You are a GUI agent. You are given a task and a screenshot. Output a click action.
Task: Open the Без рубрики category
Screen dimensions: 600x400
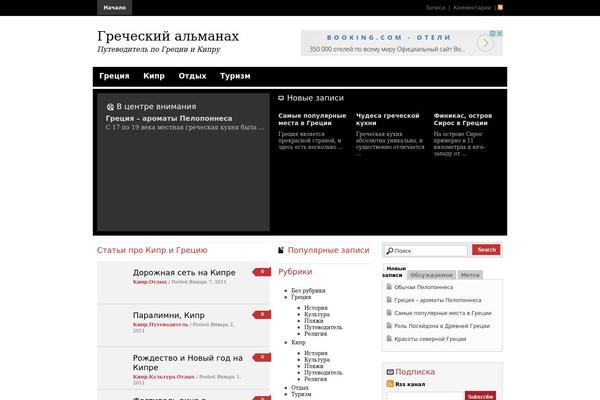click(x=308, y=291)
